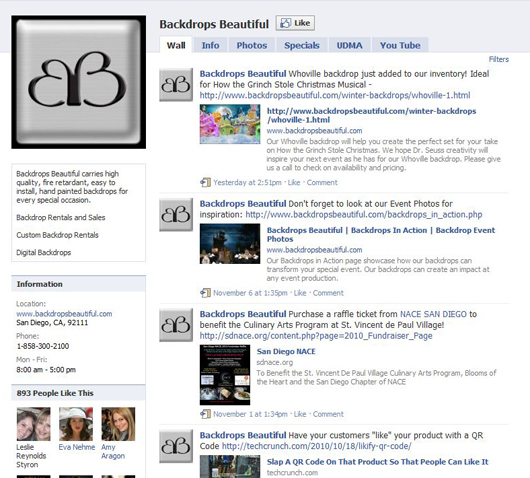Click Backdrops Beautiful name on raffle post
Screen dimensions: 530x478
pyautogui.click(x=243, y=314)
